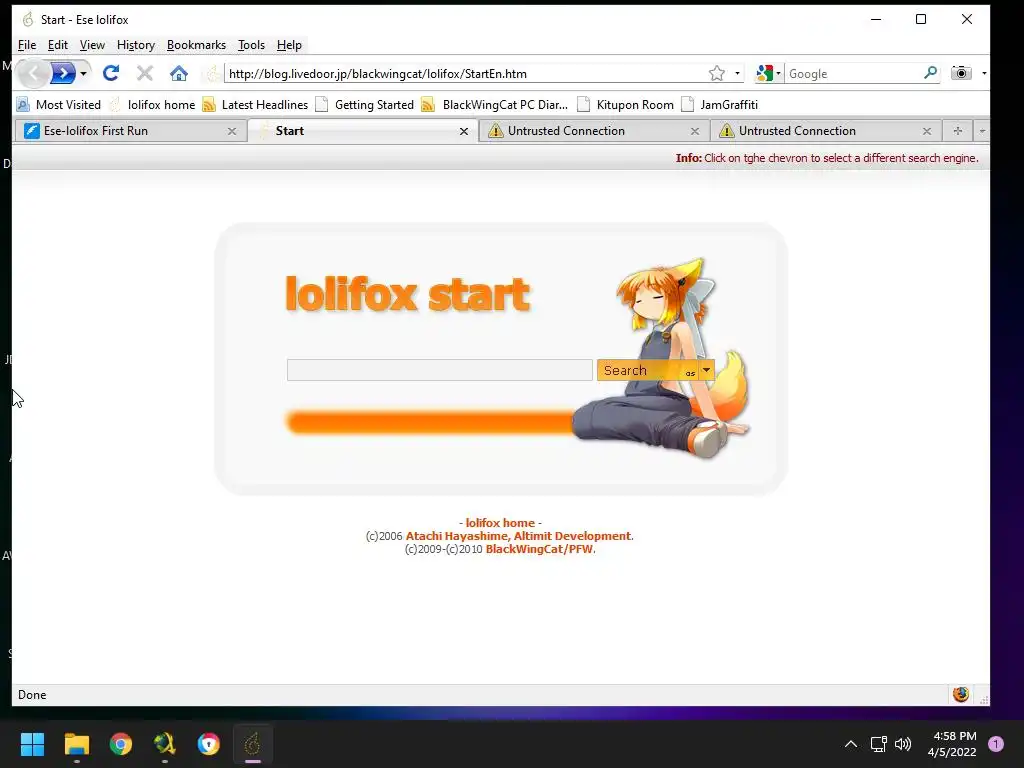Viewport: 1024px width, 768px height.
Task: Click the camera screenshot toolbar icon
Action: (961, 73)
